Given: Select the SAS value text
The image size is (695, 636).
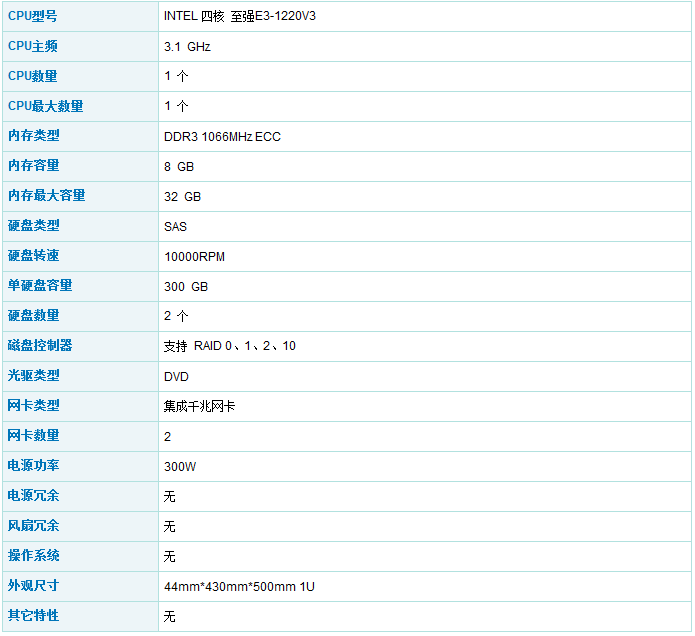Looking at the screenshot, I should [x=175, y=226].
